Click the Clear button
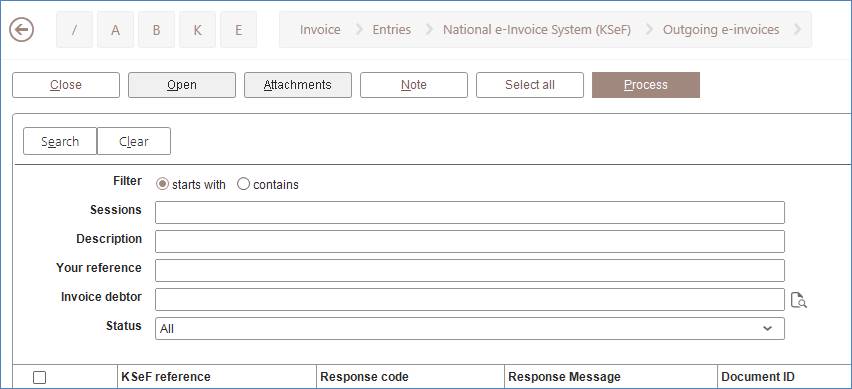Screen dimensions: 852x389 click(134, 141)
